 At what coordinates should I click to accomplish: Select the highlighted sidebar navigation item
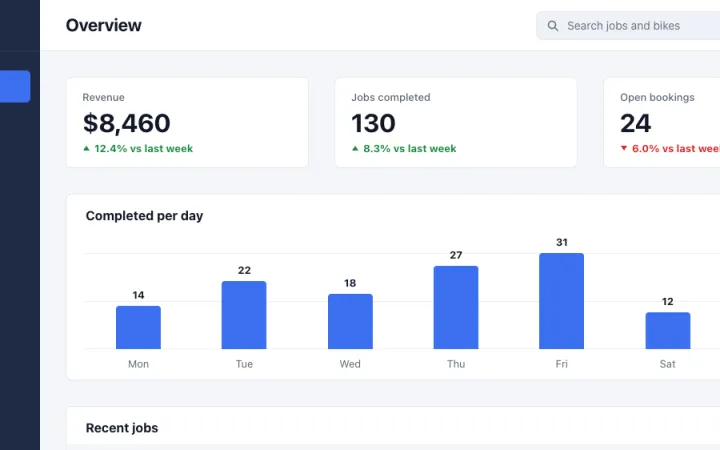pos(15,86)
